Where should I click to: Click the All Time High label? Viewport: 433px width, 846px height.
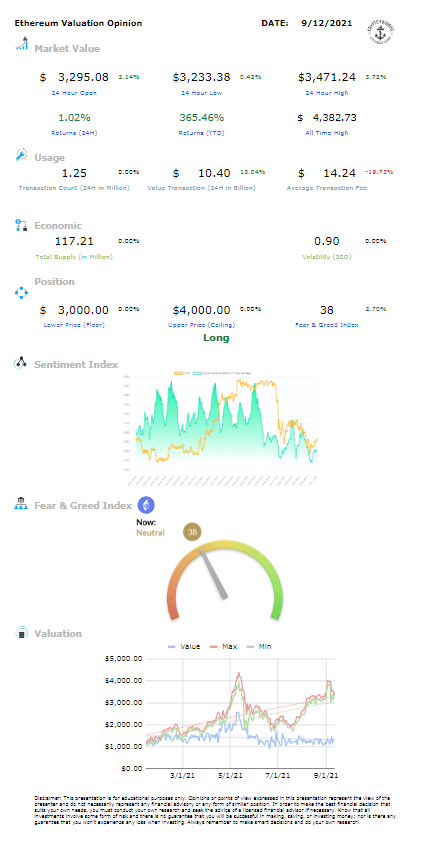pos(327,133)
